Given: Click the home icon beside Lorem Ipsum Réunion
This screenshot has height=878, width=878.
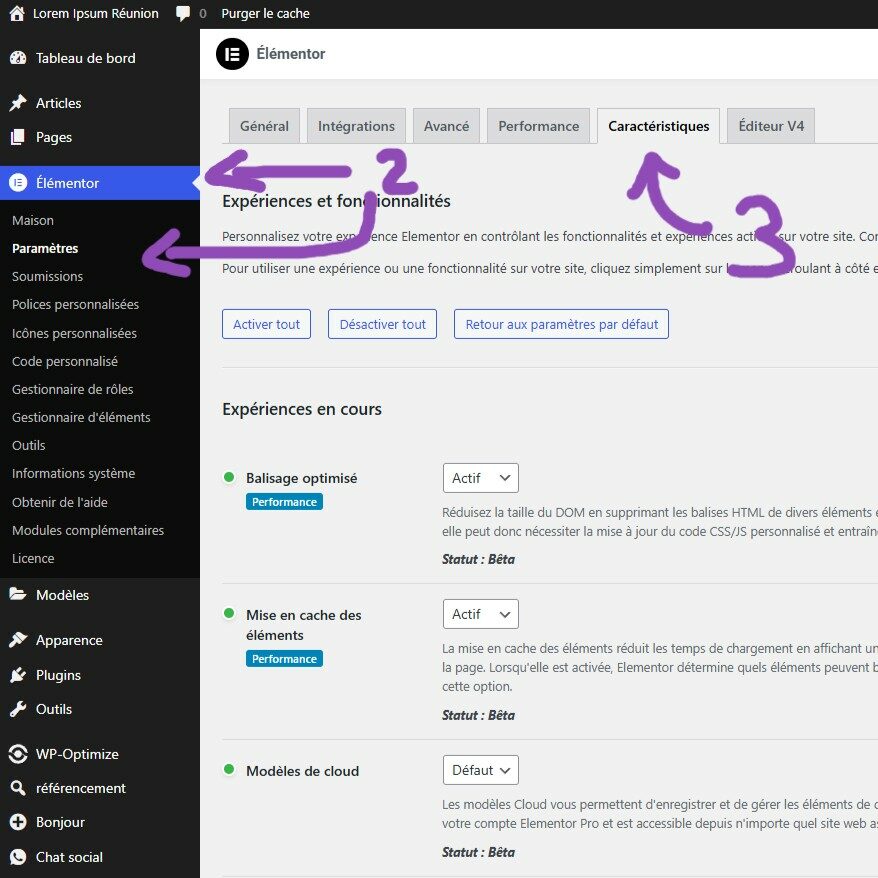Looking at the screenshot, I should pyautogui.click(x=17, y=13).
